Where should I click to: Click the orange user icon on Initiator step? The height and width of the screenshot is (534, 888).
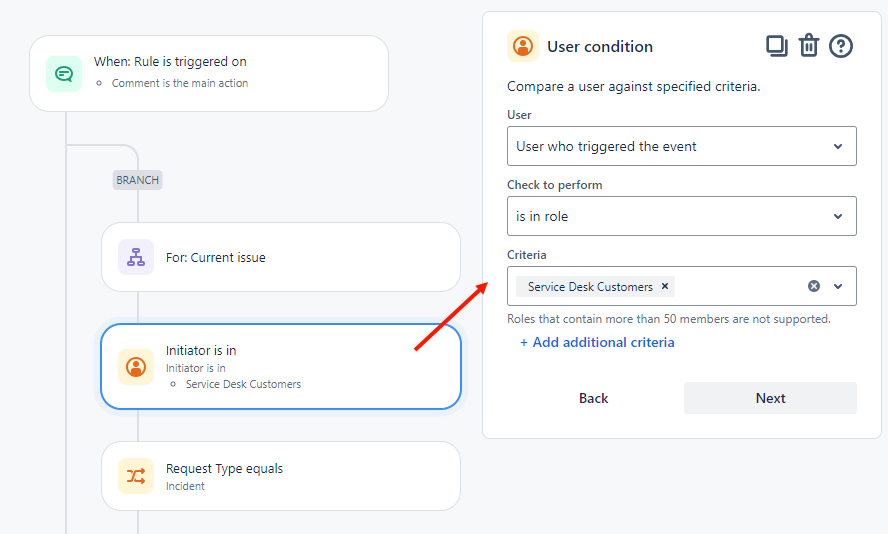(136, 367)
